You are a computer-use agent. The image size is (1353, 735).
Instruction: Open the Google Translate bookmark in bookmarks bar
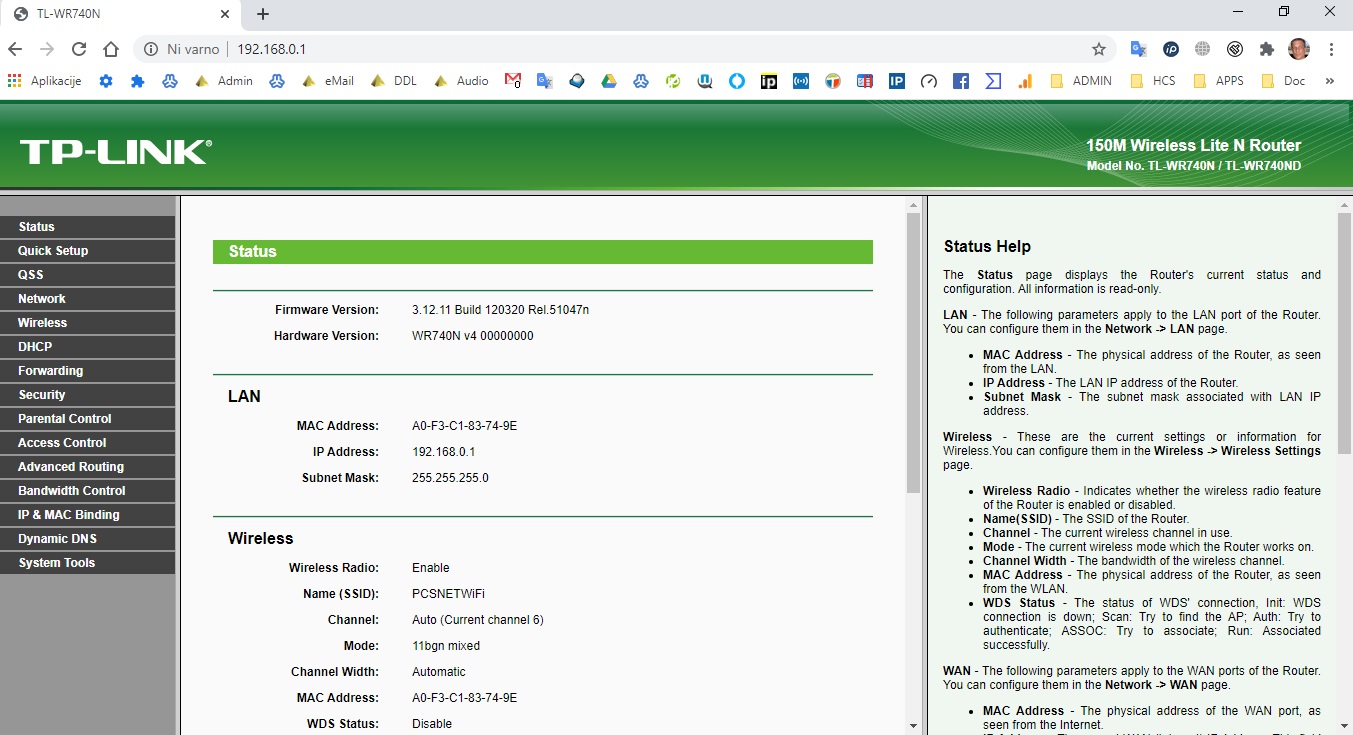pyautogui.click(x=545, y=81)
